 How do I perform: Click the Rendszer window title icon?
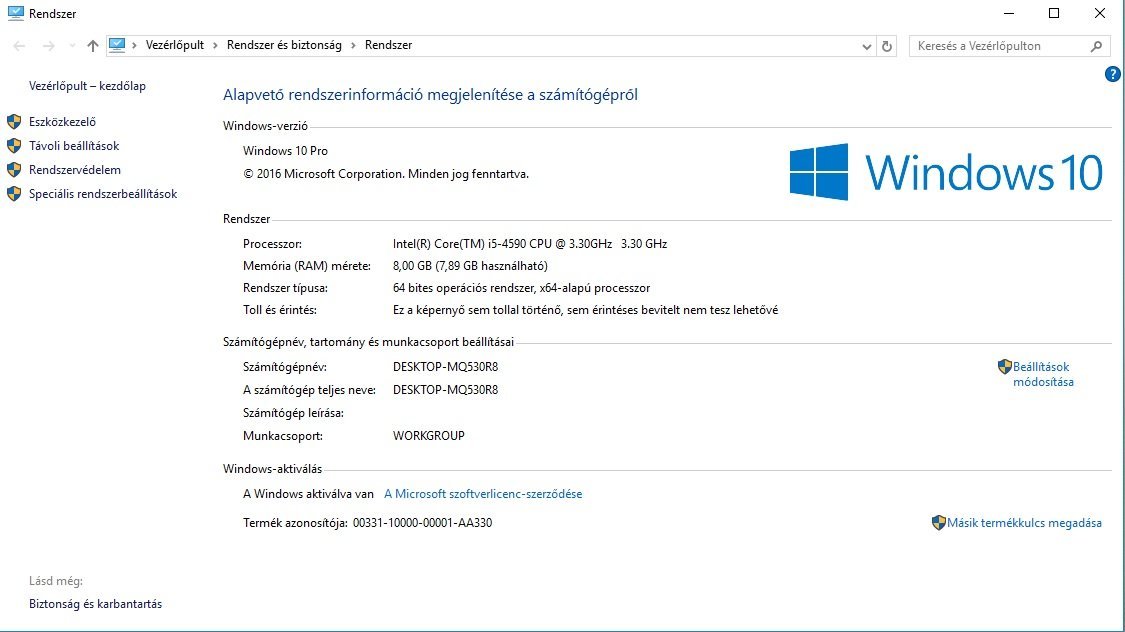(x=15, y=13)
